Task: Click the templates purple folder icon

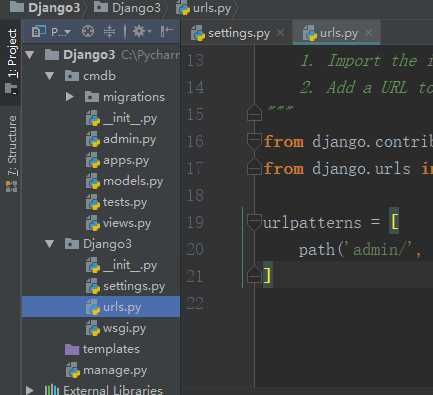Action: click(x=72, y=350)
